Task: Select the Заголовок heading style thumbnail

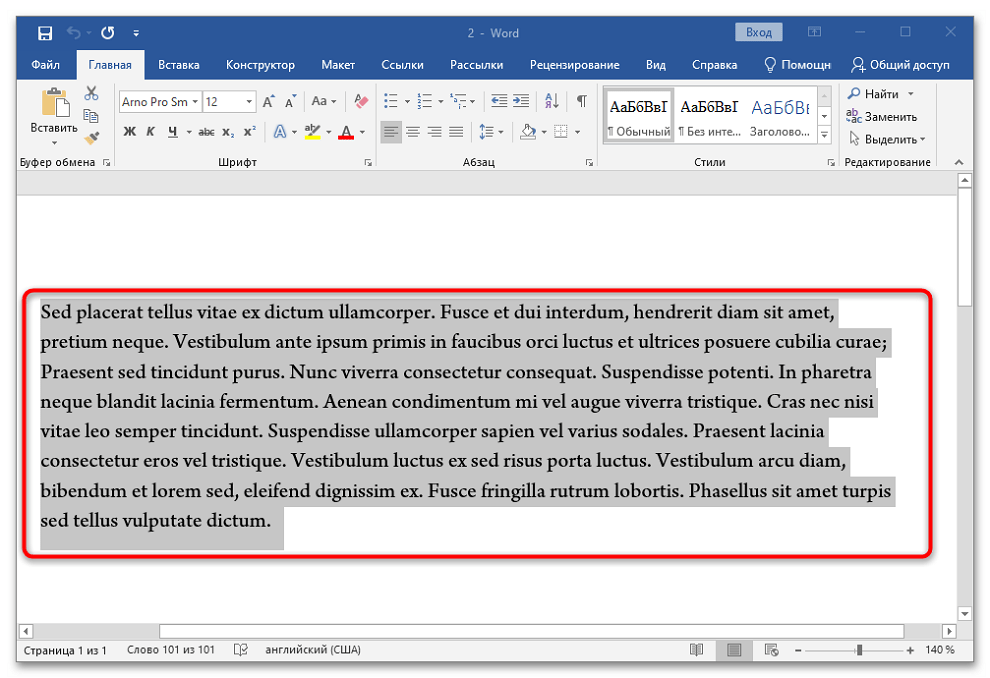Action: (780, 117)
